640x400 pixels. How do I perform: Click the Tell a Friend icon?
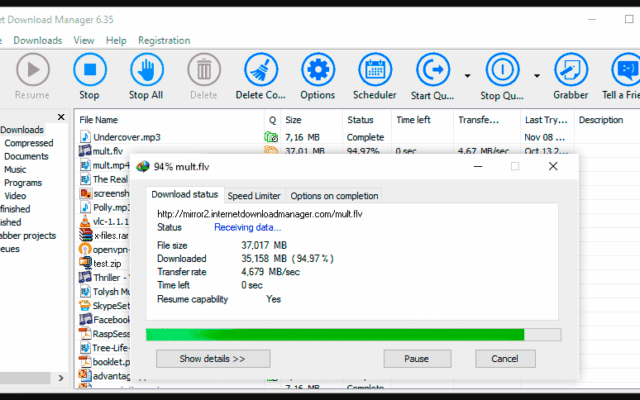click(626, 70)
